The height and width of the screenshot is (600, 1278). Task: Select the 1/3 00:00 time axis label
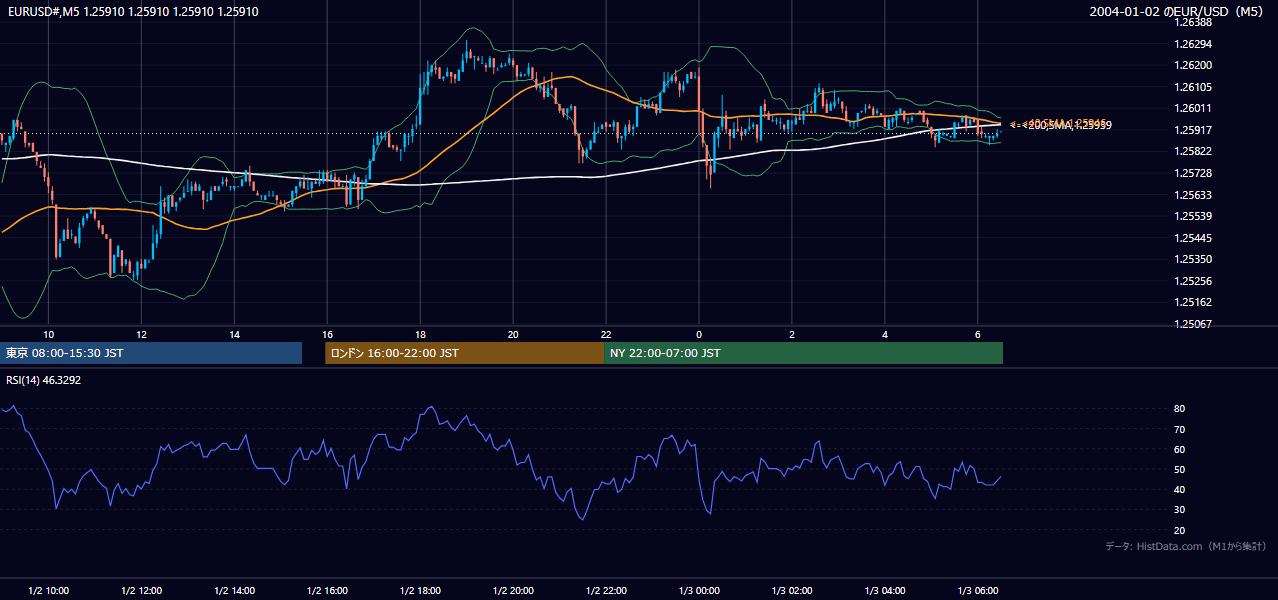(699, 591)
